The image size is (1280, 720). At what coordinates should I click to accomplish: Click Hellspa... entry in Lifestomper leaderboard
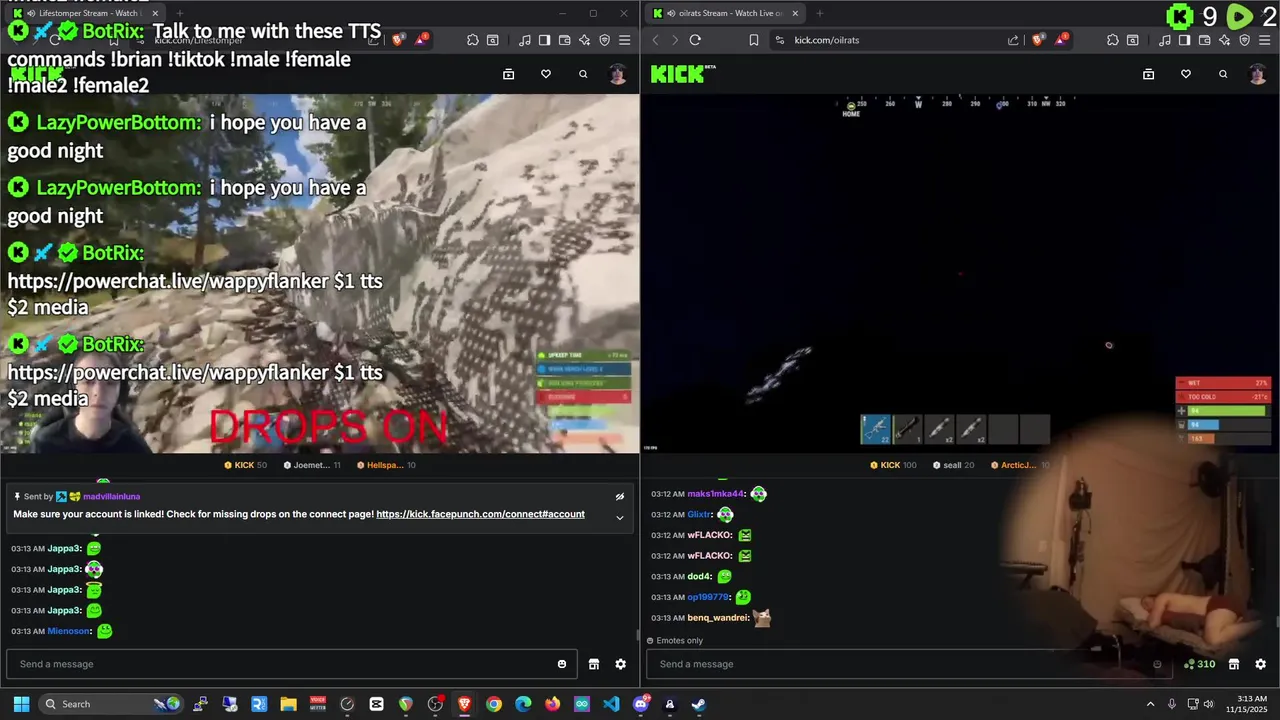(x=386, y=465)
